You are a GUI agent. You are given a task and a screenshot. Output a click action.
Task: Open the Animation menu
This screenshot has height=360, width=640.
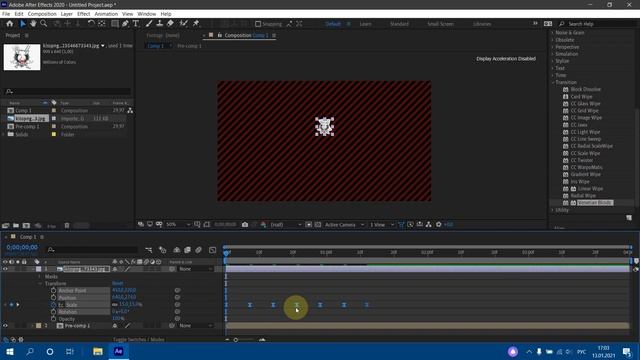click(106, 14)
